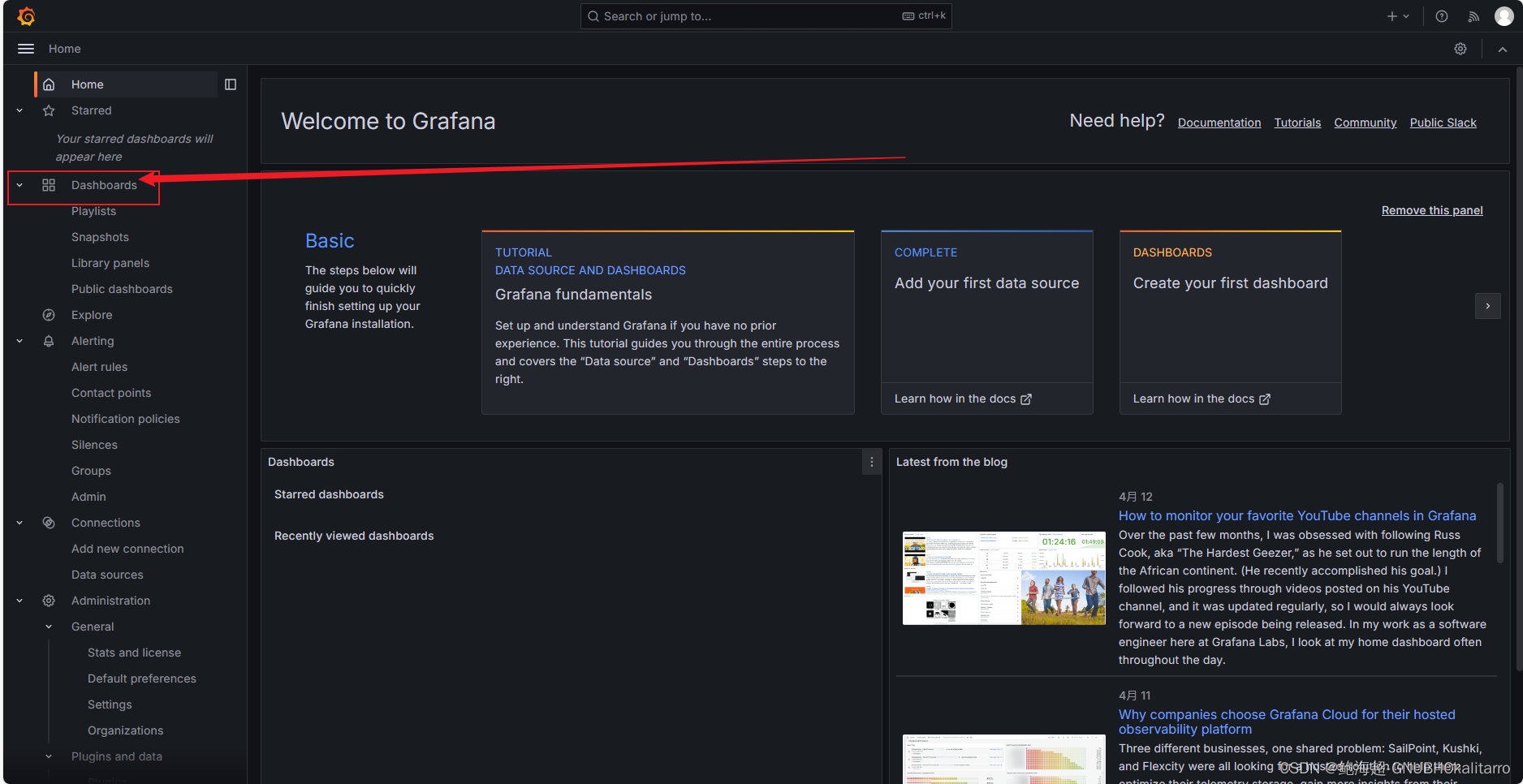Open the Help question mark icon
Viewport: 1523px width, 784px height.
[x=1442, y=16]
